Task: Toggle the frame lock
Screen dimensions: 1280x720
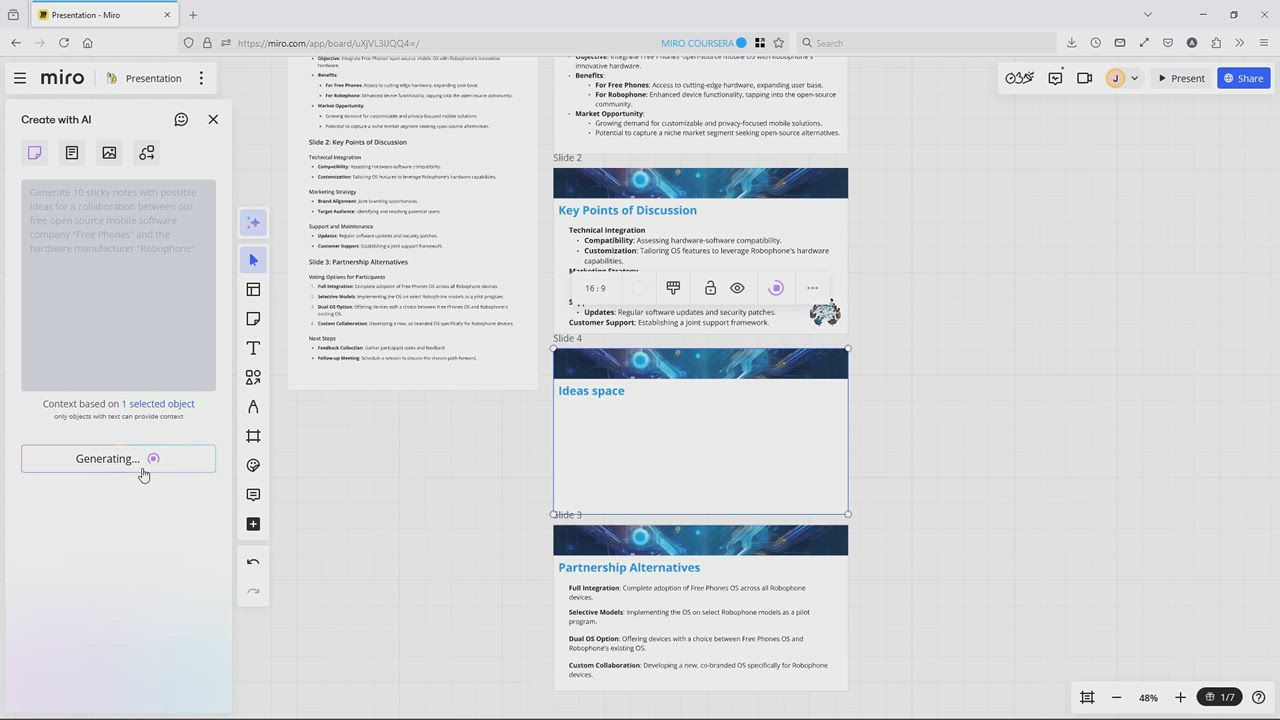Action: coord(710,288)
